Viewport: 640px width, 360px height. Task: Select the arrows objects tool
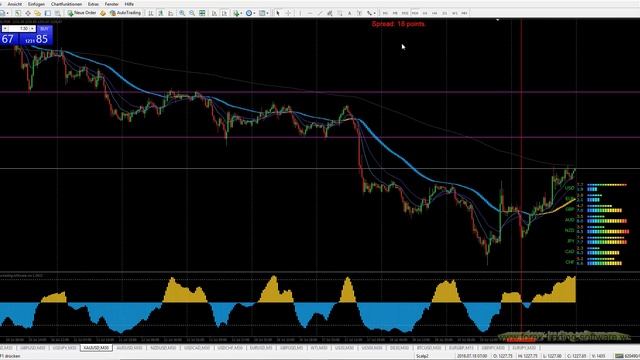coord(369,13)
